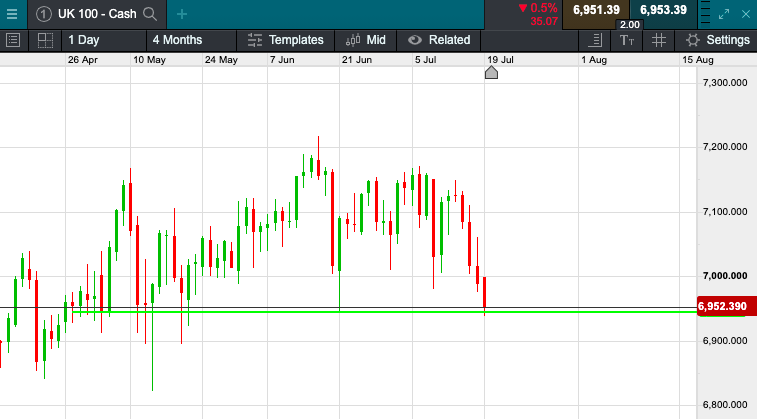Viewport: 757px width, 419px height.
Task: Open chart Settings
Action: coord(717,40)
